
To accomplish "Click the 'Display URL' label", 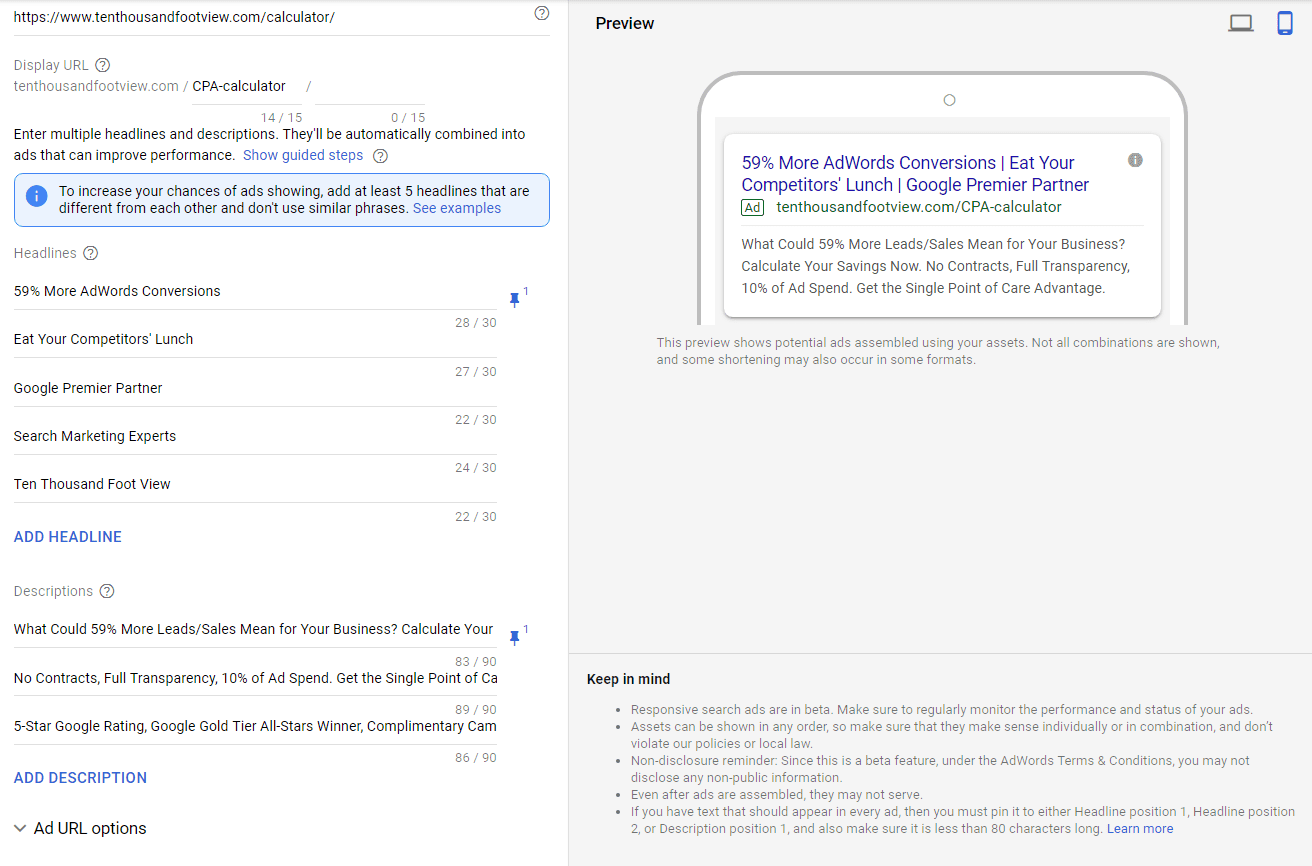I will (x=51, y=65).
